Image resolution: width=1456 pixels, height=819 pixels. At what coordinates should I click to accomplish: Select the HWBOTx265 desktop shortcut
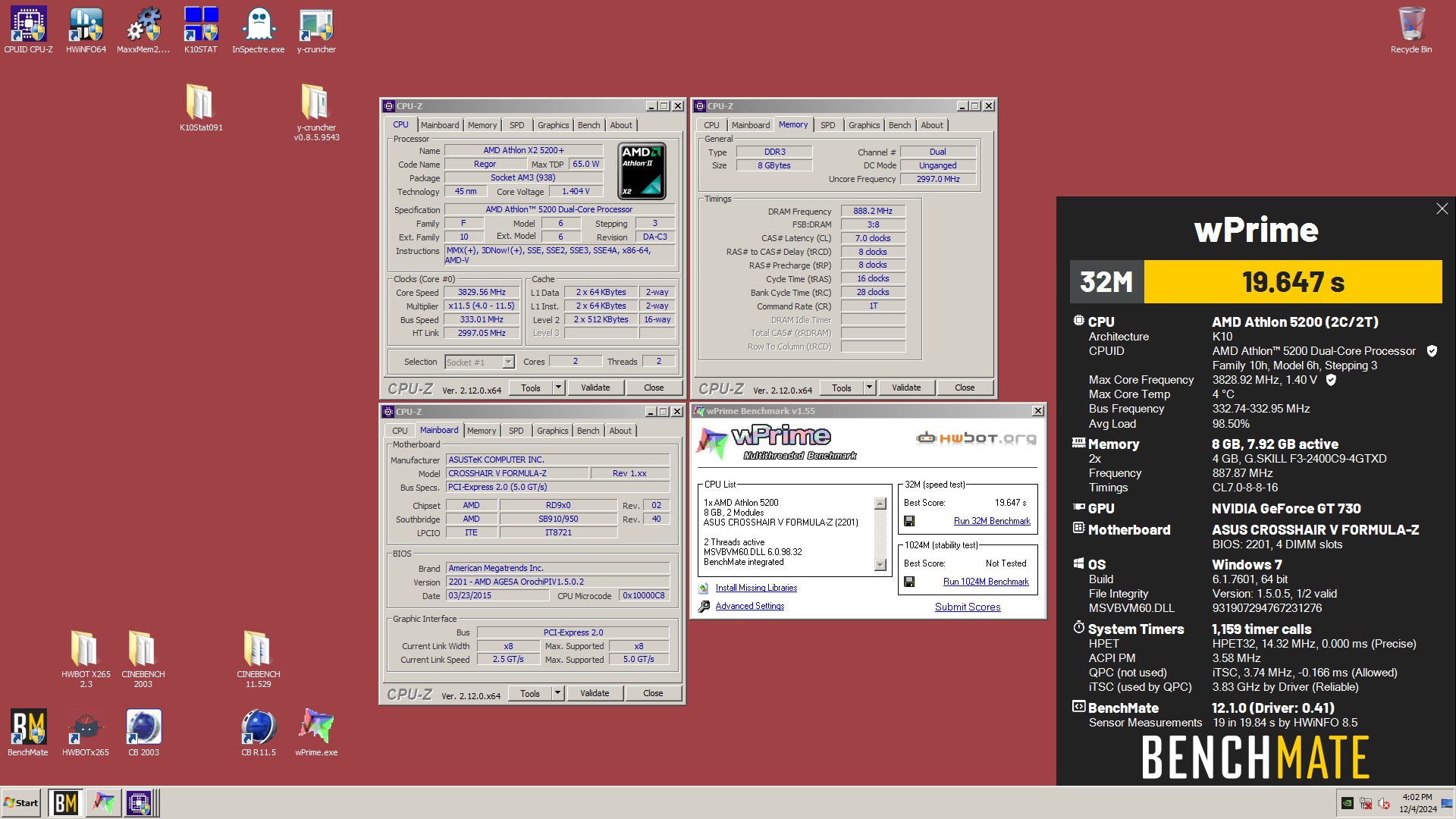[86, 733]
